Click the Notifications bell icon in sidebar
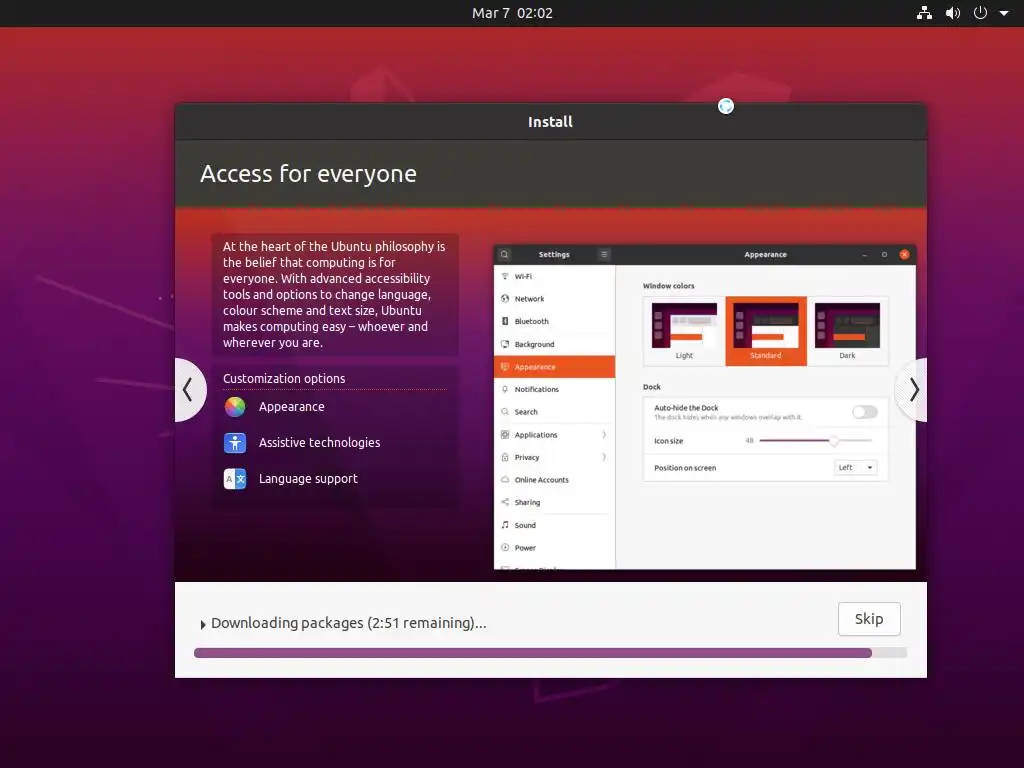Viewport: 1024px width, 768px height. pyautogui.click(x=505, y=389)
